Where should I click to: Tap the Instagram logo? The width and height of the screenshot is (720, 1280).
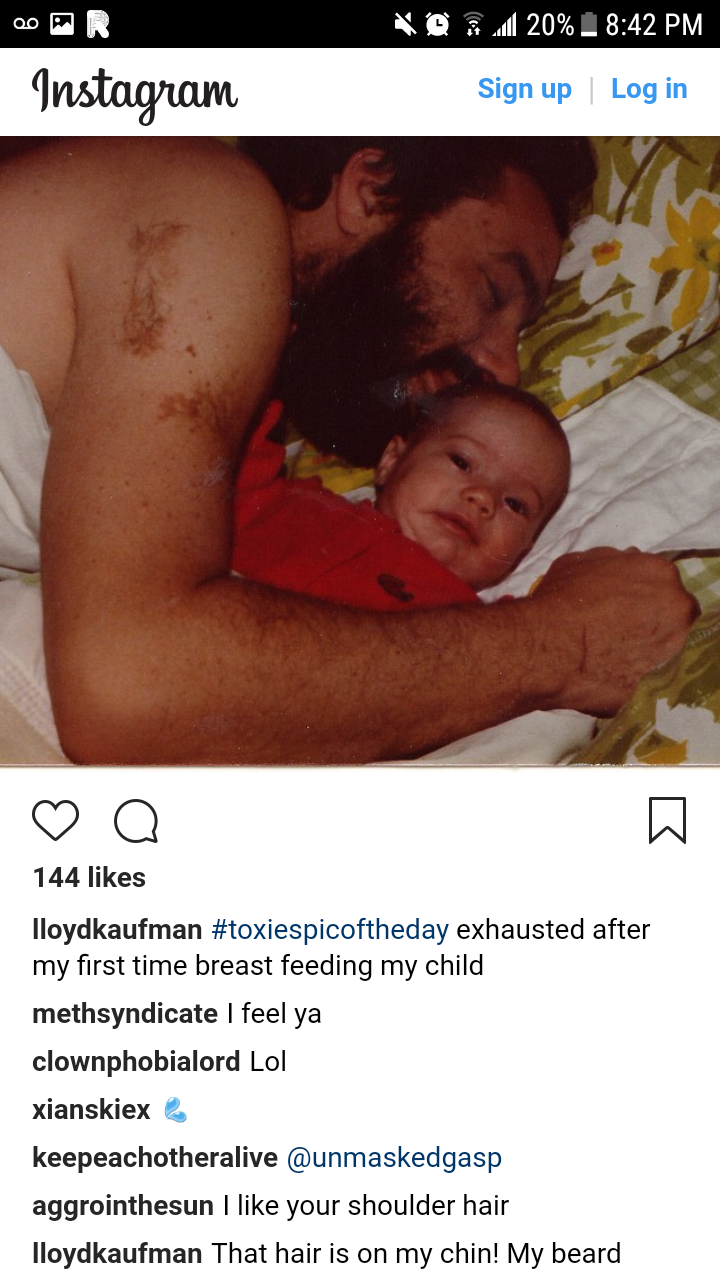click(x=135, y=94)
